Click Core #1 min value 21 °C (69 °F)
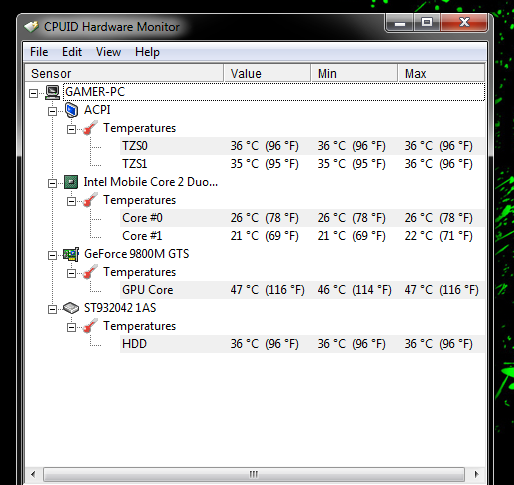 point(352,236)
